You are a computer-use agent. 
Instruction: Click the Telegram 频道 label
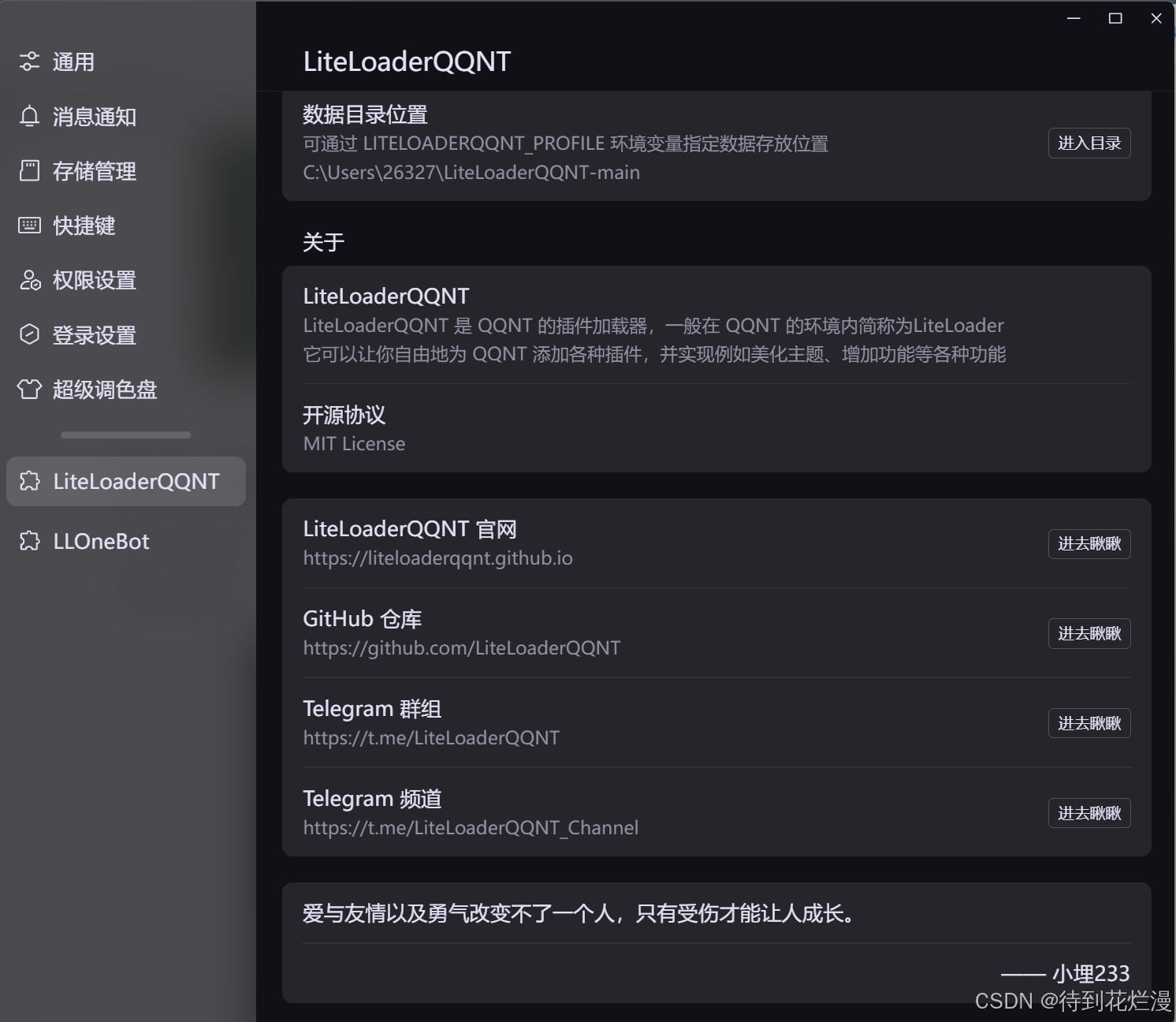(372, 799)
